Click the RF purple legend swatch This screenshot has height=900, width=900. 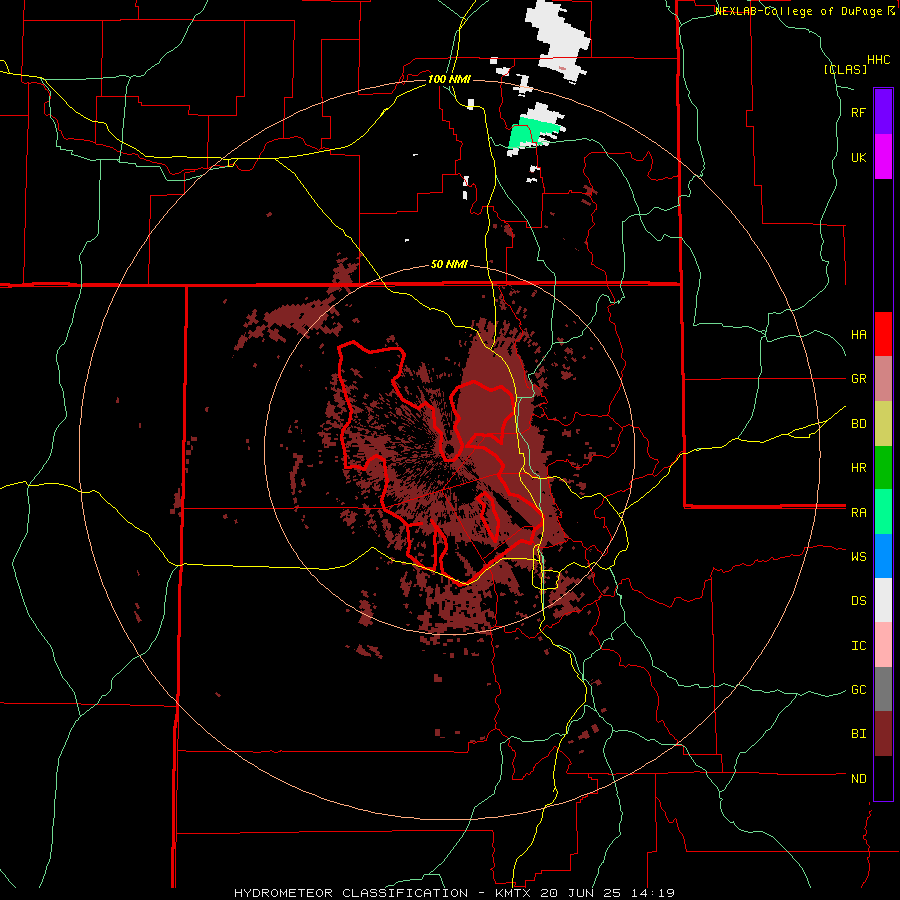click(883, 112)
